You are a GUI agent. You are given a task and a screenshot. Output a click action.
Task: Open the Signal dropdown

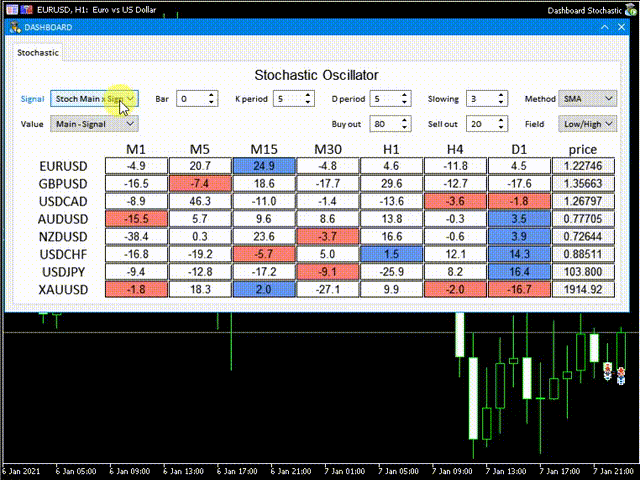(x=94, y=99)
